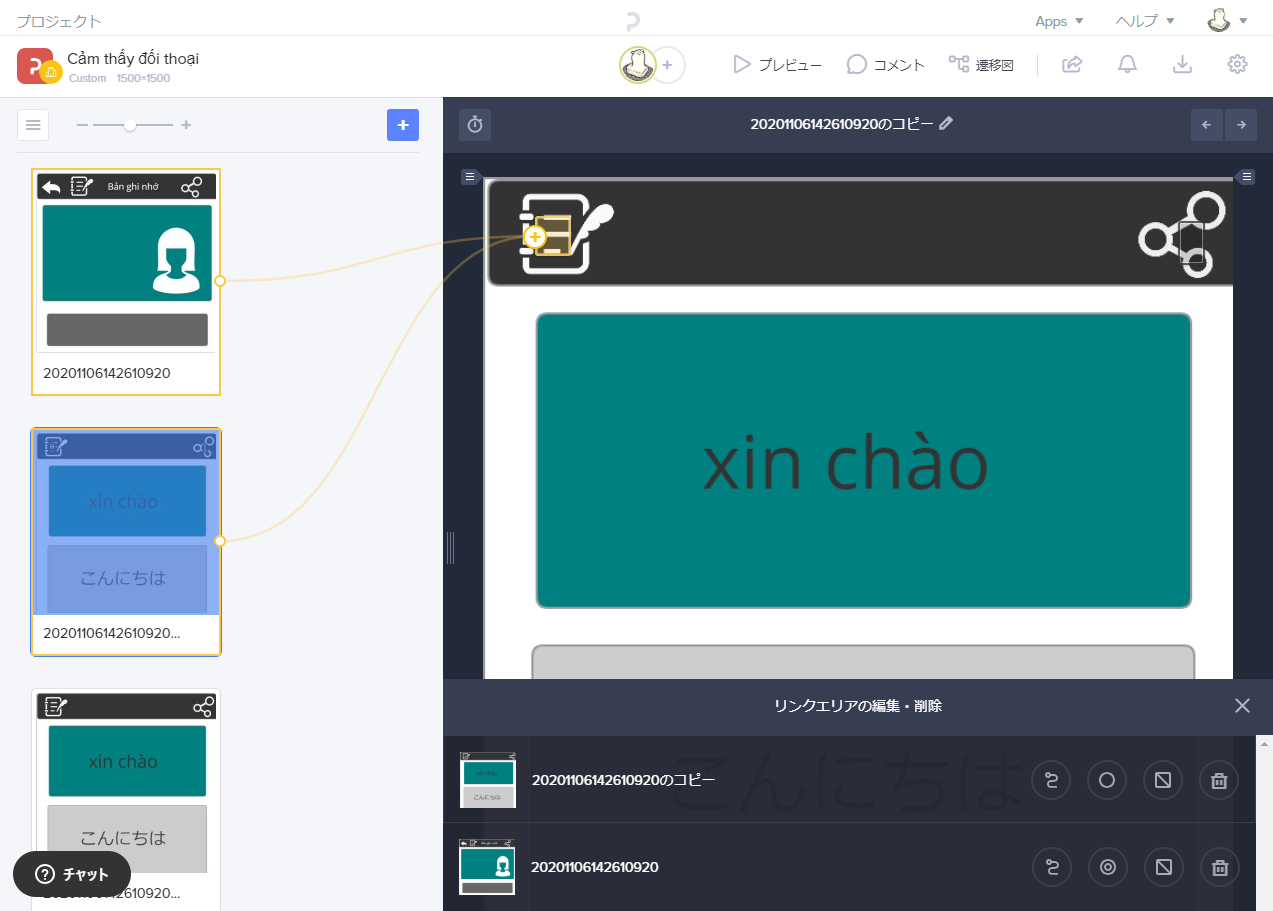
Task: Click the panel splitter drag handle
Action: pyautogui.click(x=450, y=547)
